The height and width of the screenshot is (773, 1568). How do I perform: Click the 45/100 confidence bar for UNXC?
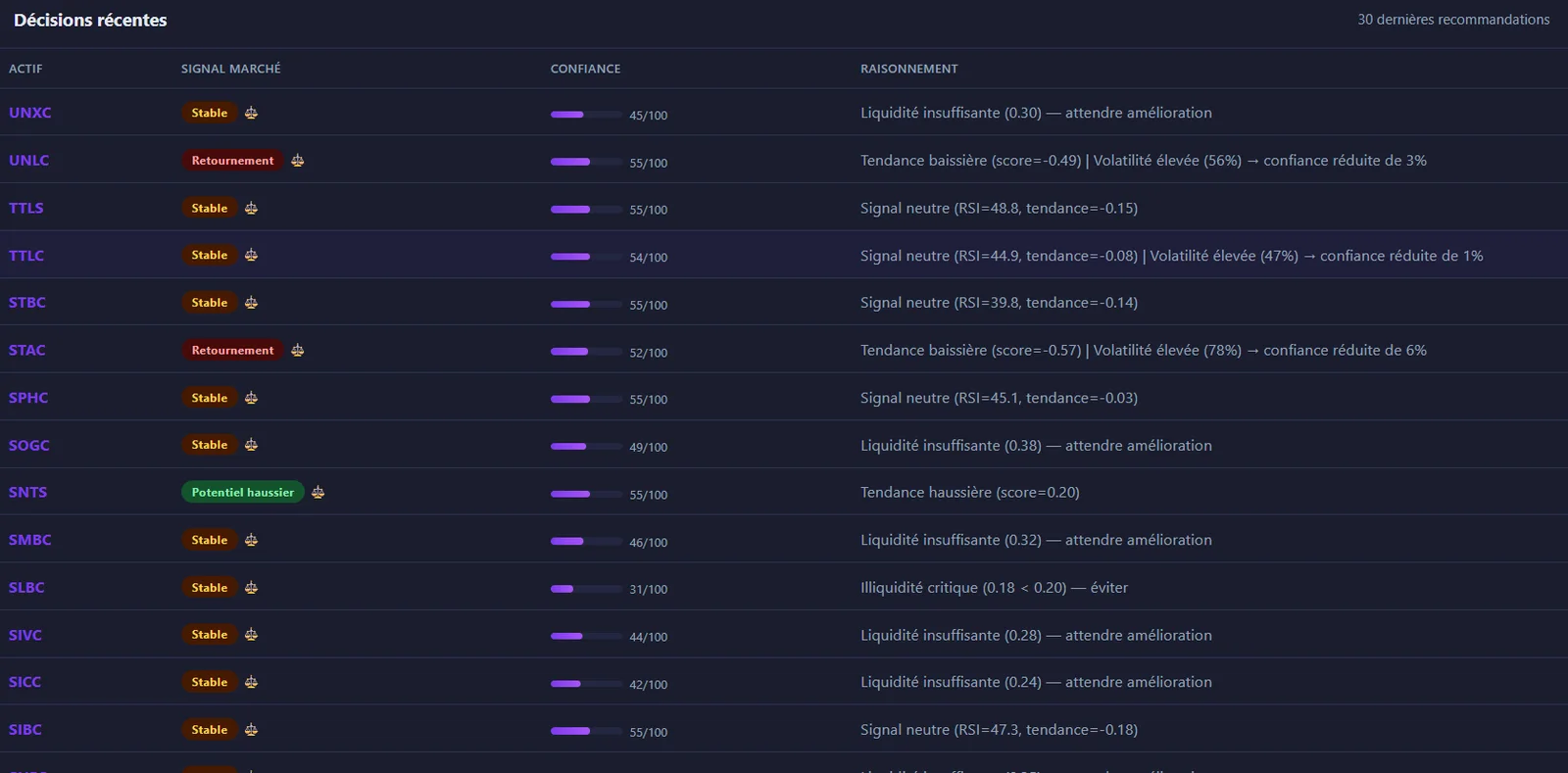pyautogui.click(x=586, y=115)
